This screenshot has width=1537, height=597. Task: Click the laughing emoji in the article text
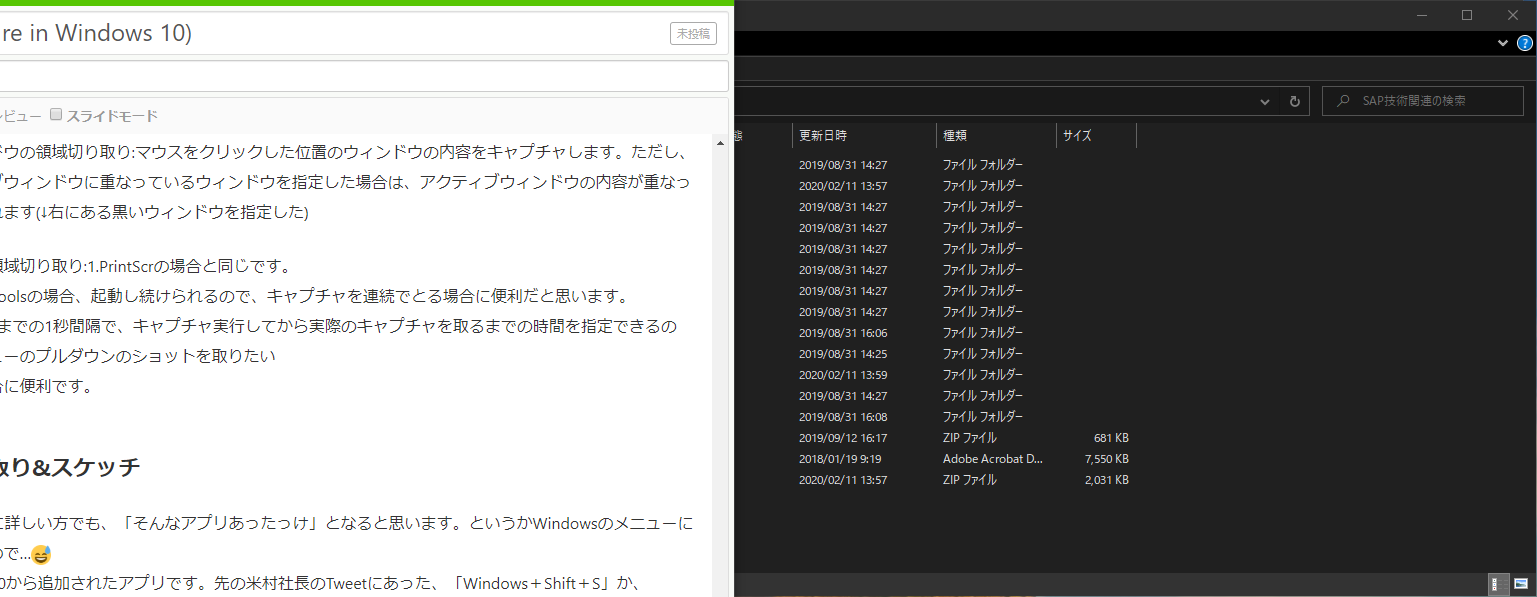click(41, 554)
